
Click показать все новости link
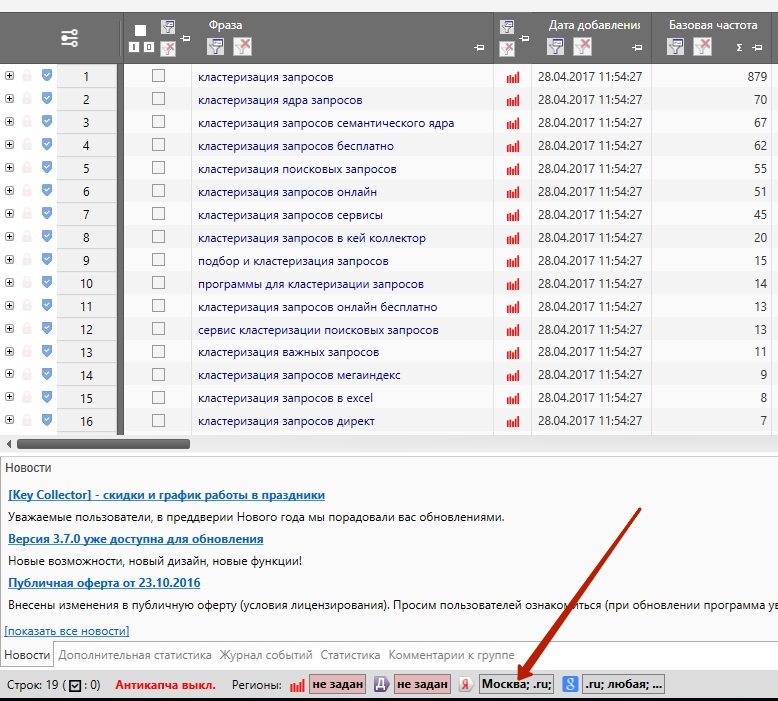coord(66,631)
